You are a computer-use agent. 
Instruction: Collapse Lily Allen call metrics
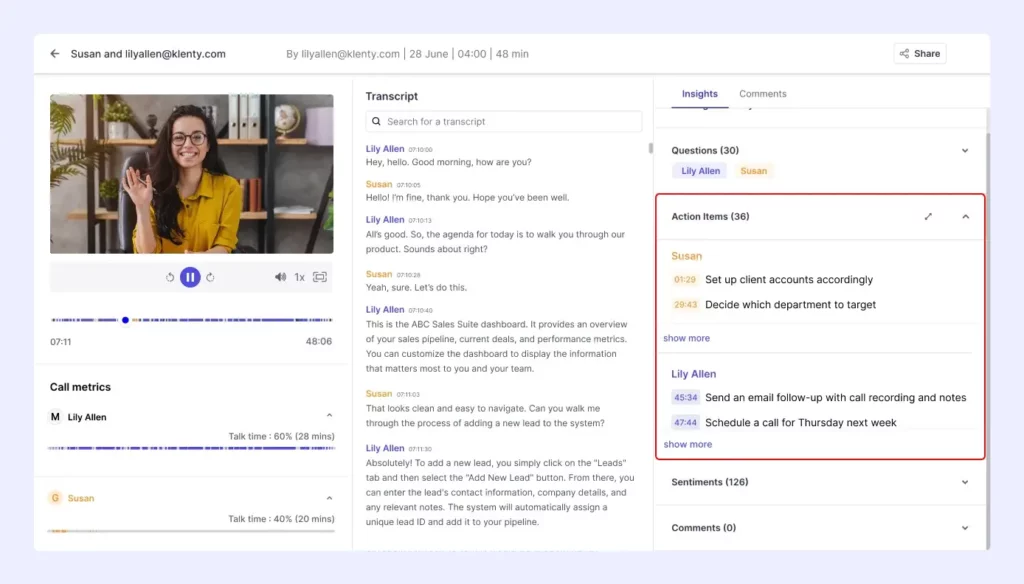click(329, 415)
